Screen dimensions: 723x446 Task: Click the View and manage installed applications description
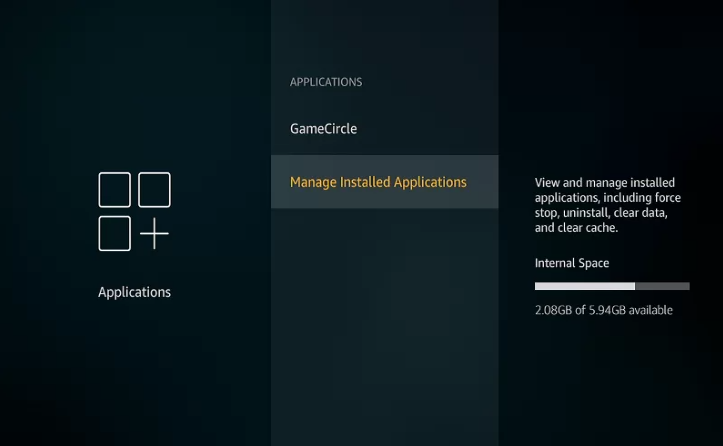[x=608, y=205]
